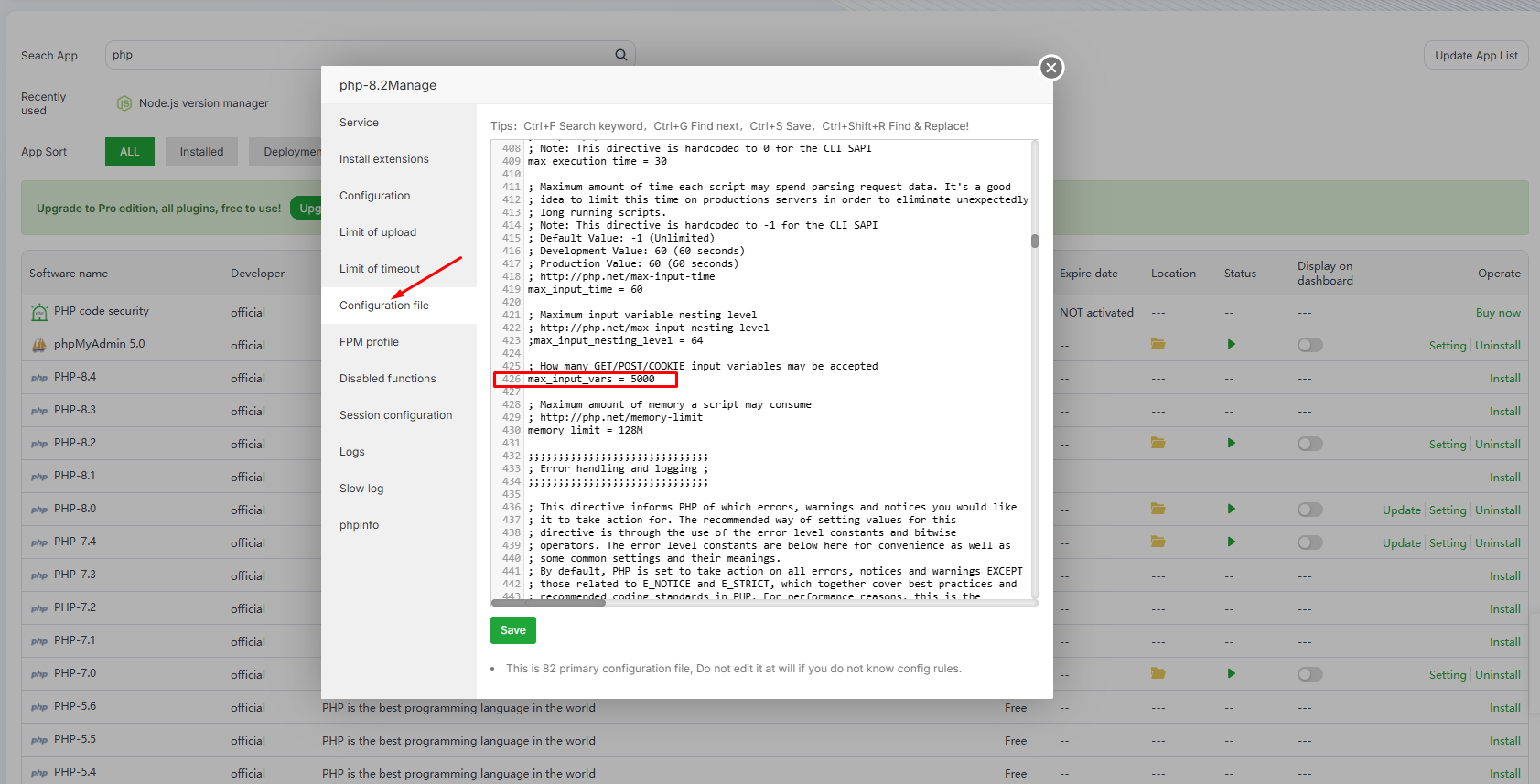Viewport: 1540px width, 784px height.
Task: Select Disabled functions in the sidebar
Action: (x=387, y=379)
